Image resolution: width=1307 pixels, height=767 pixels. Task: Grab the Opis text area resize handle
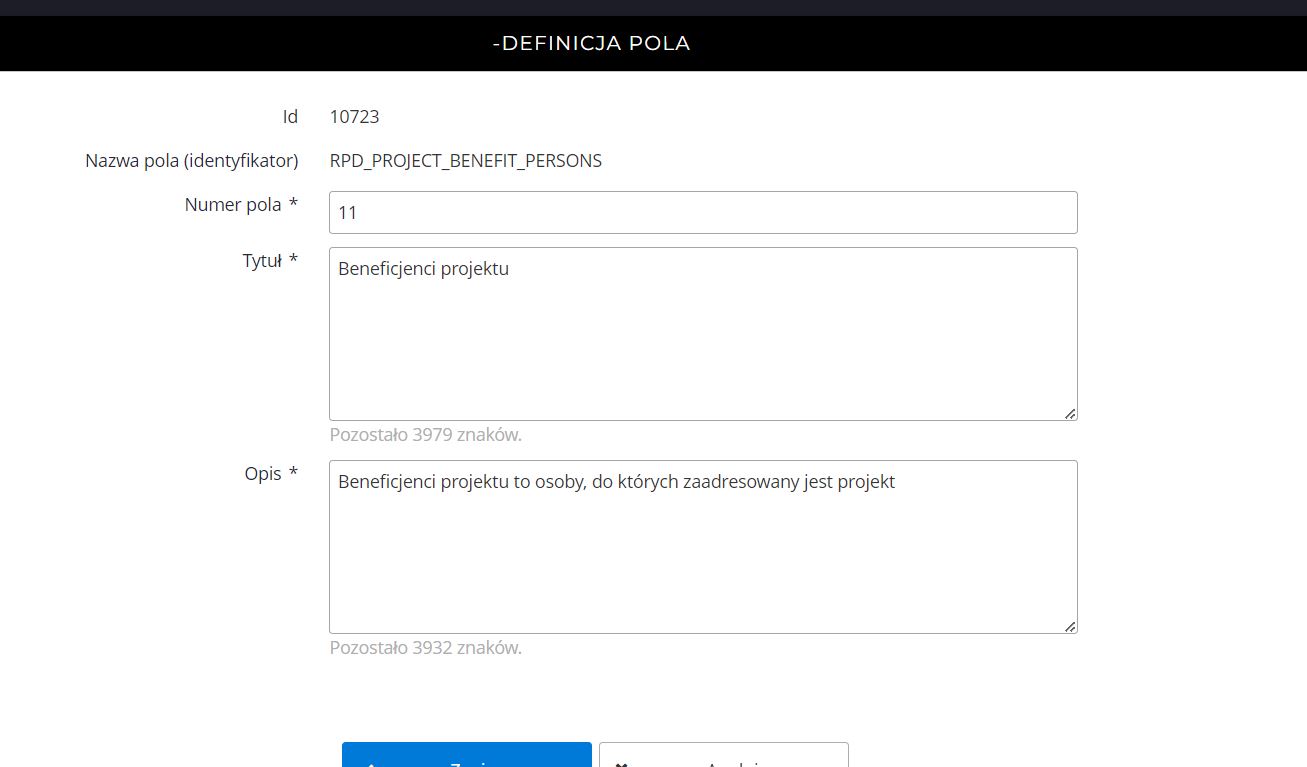tap(1070, 626)
